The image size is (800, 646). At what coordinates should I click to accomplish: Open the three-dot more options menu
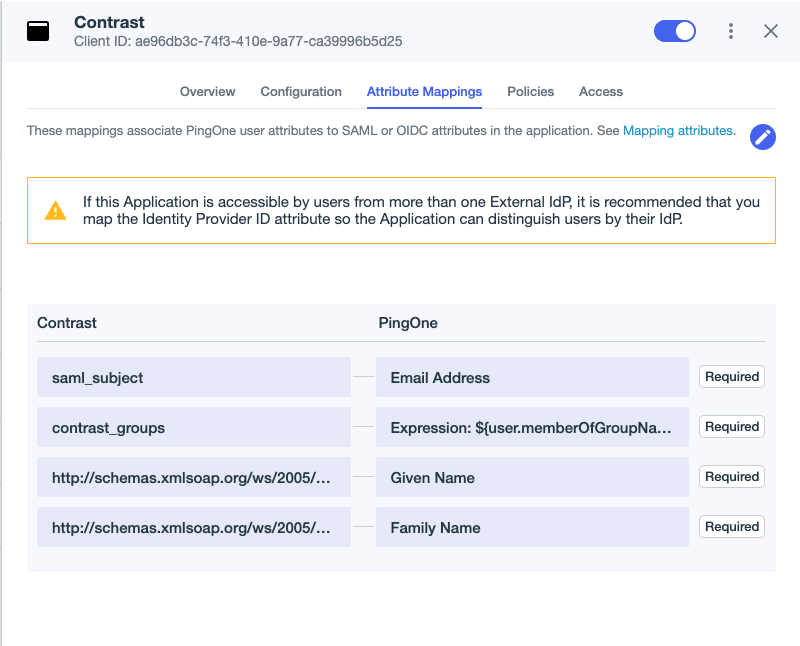(731, 31)
